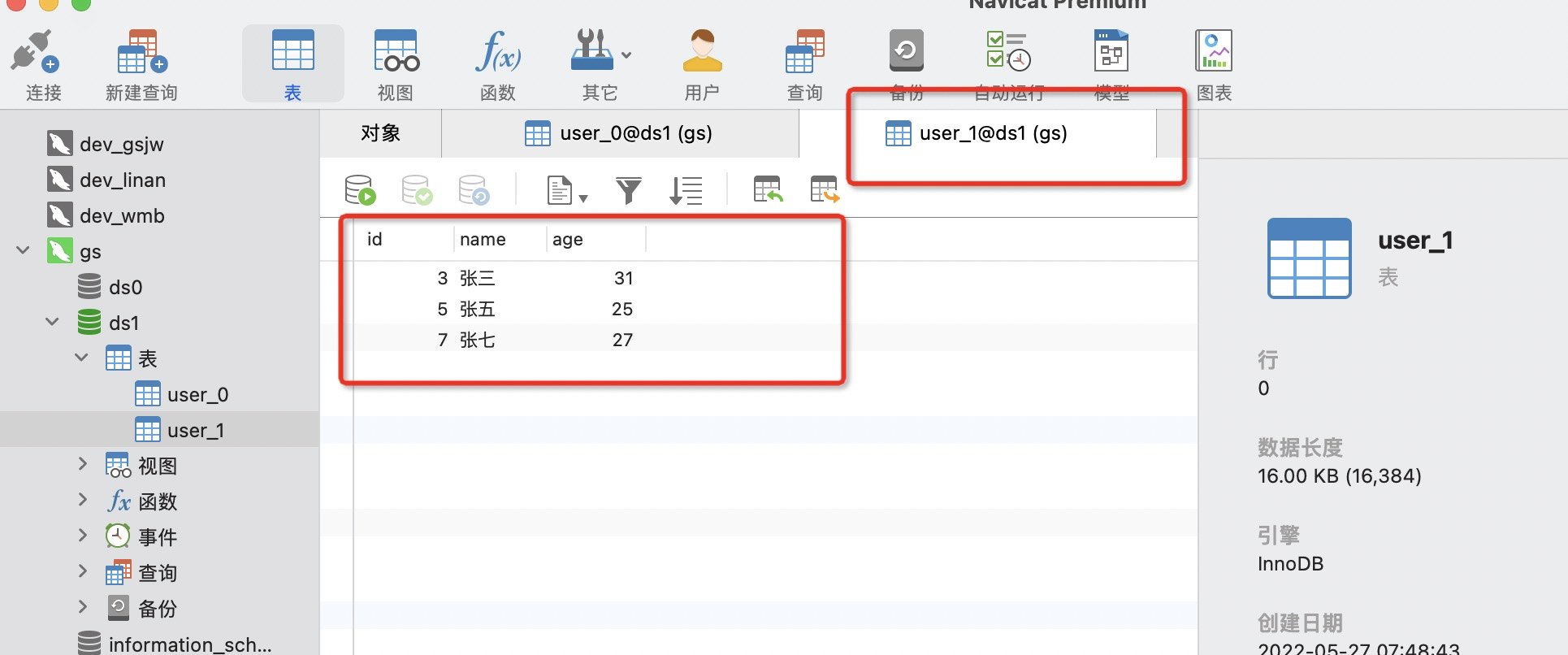Switch to the user_0@ds1 (gs) tab
This screenshot has height=655, width=1568.
coord(620,133)
